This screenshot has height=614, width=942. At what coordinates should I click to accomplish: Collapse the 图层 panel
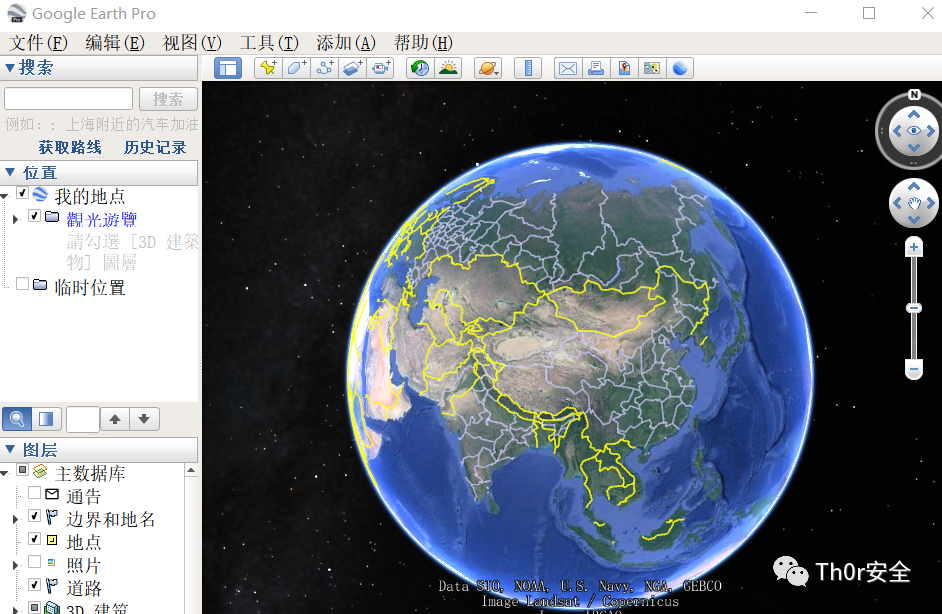click(10, 449)
